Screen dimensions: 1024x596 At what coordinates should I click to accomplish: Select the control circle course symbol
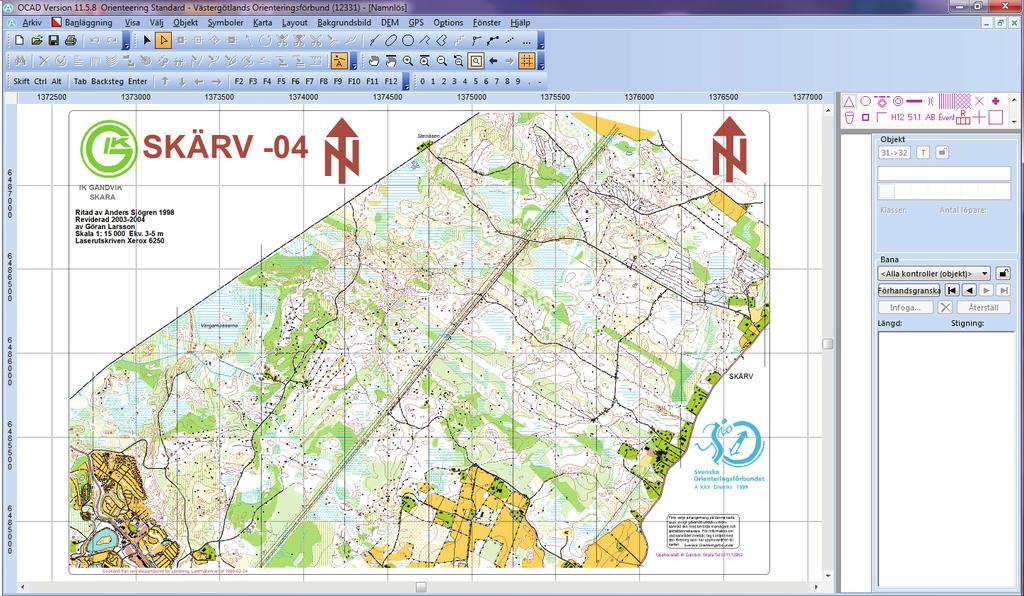click(x=865, y=101)
